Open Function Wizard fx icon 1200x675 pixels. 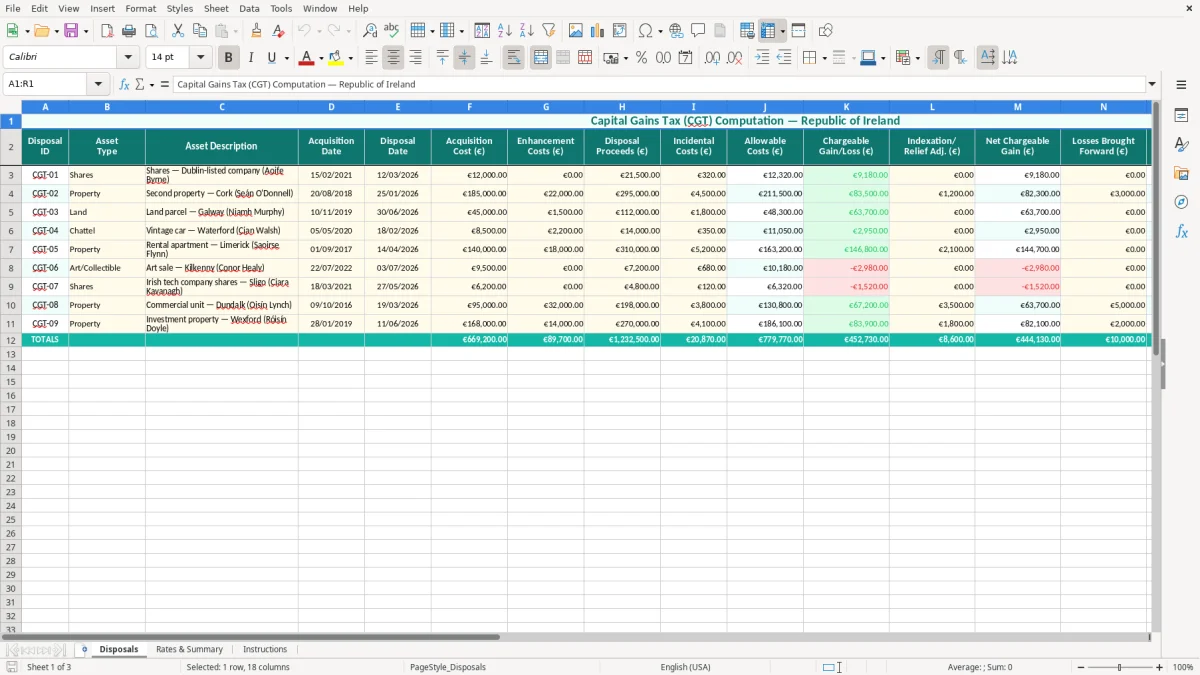[x=124, y=84]
